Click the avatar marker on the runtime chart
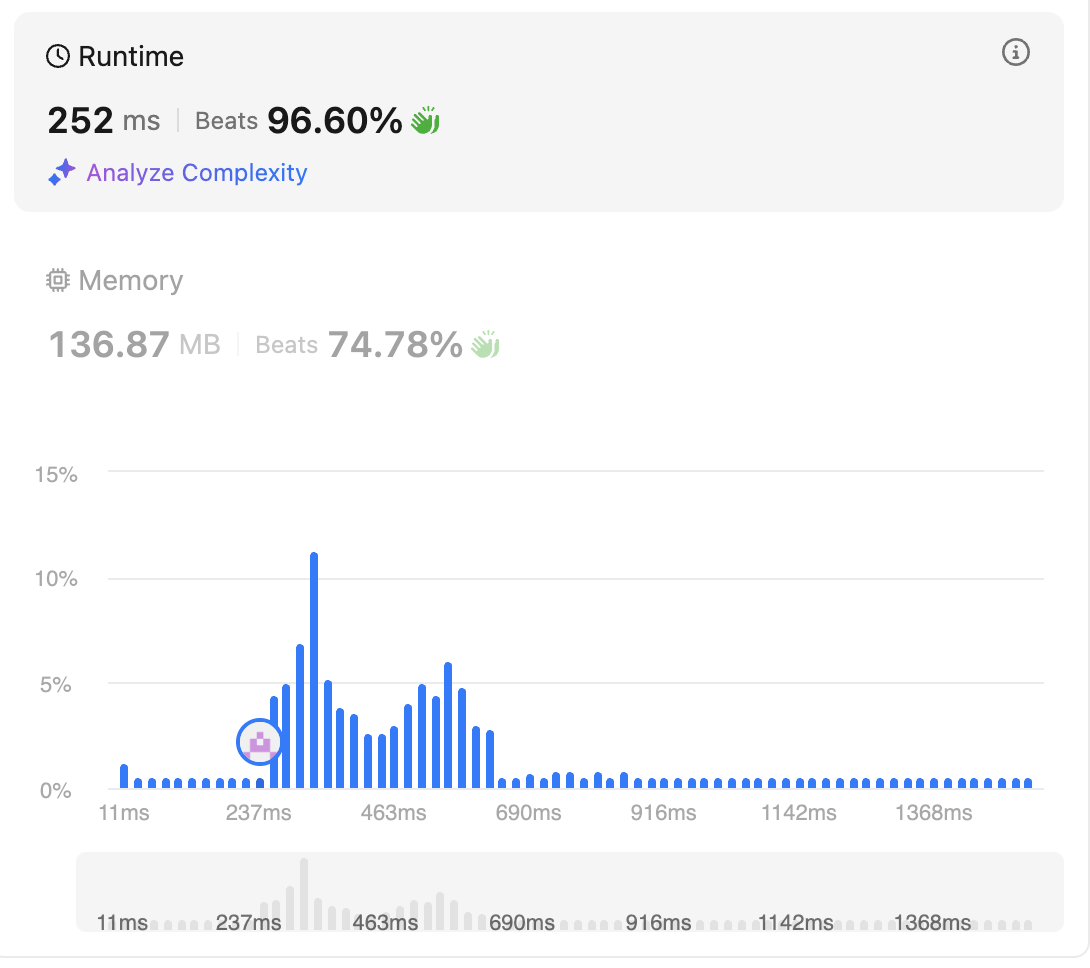Image resolution: width=1090 pixels, height=968 pixels. coord(260,742)
